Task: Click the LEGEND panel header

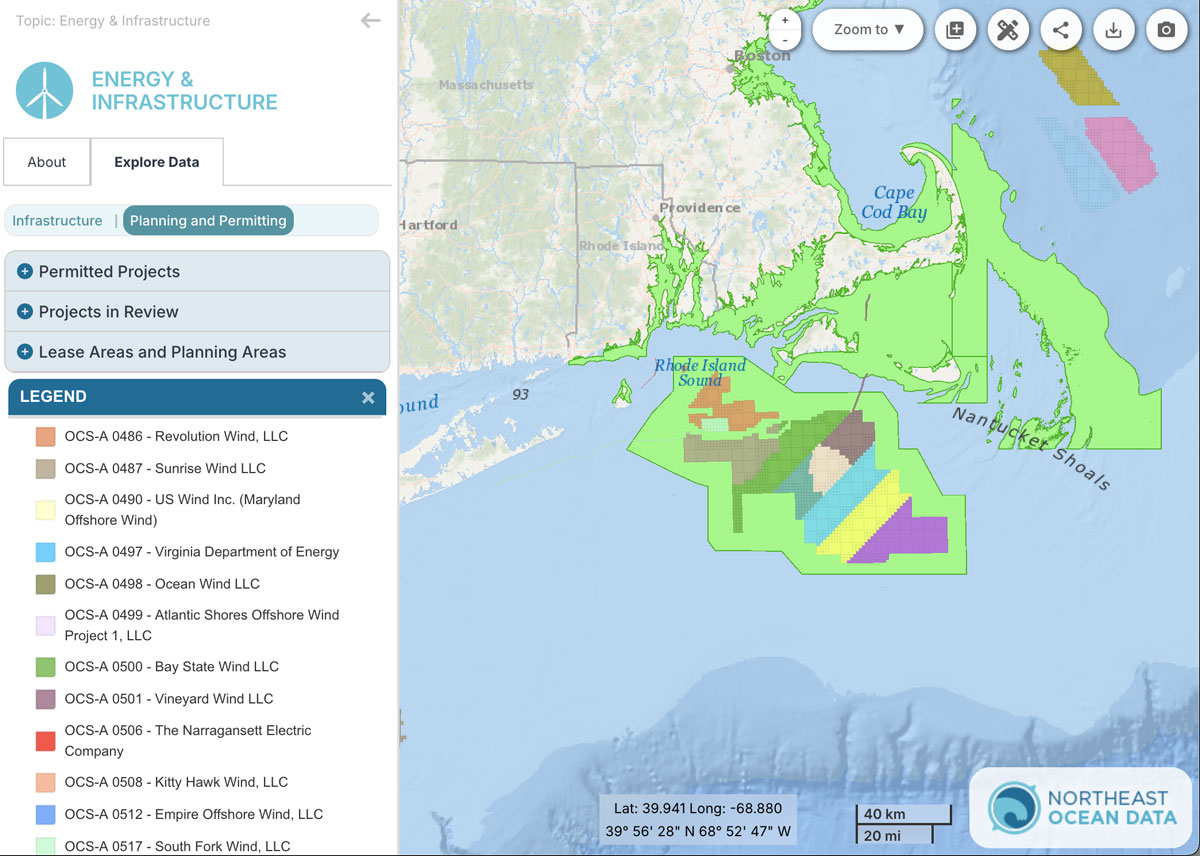Action: [197, 397]
